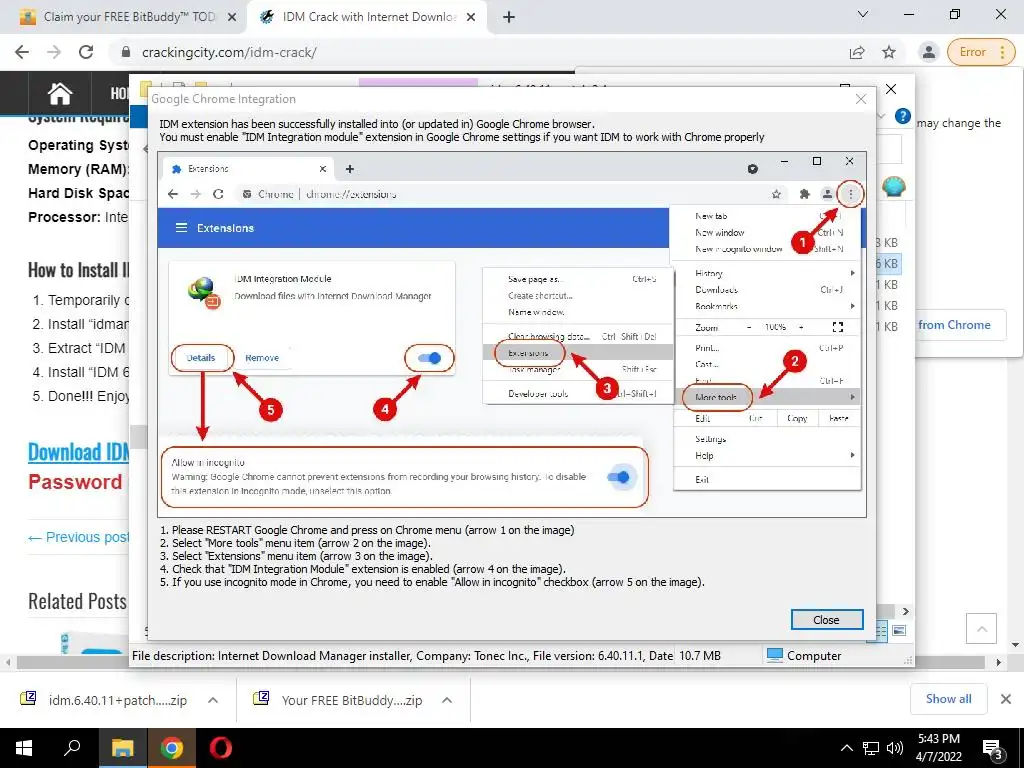Click Show all downloads
1024x768 pixels.
(948, 699)
